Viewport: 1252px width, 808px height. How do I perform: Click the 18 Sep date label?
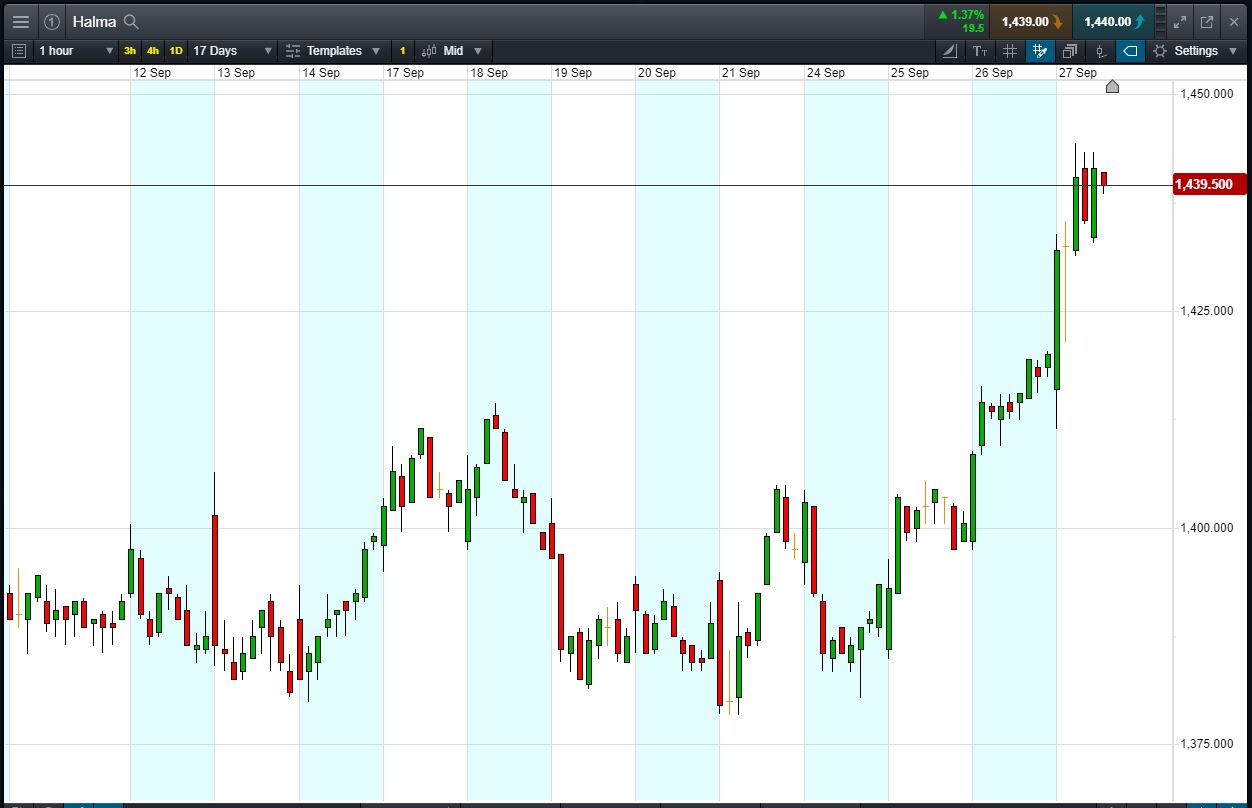coord(489,73)
